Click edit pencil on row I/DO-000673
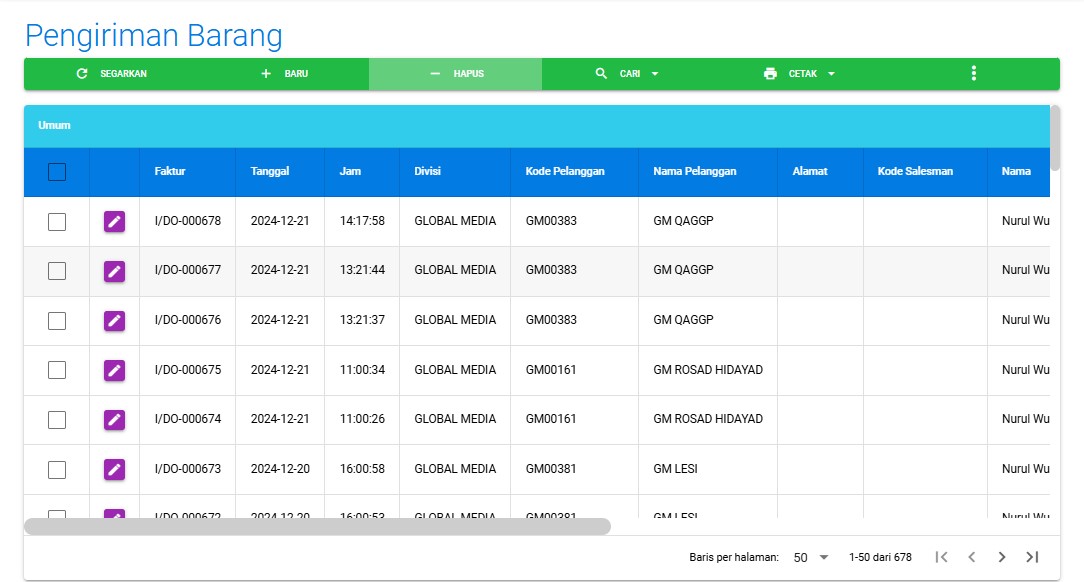This screenshot has width=1084, height=582. point(114,469)
